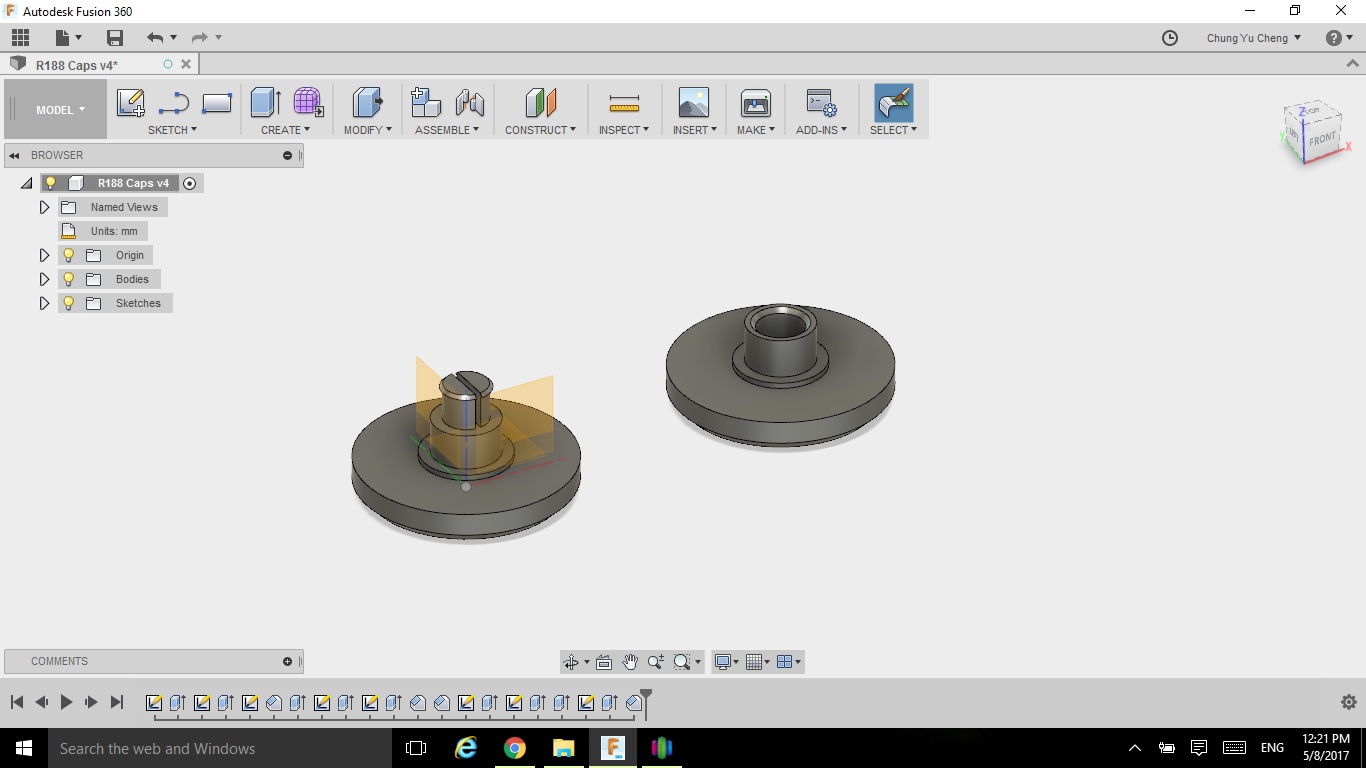
Task: Toggle visibility lightbulb of Bodies folder
Action: coord(69,279)
